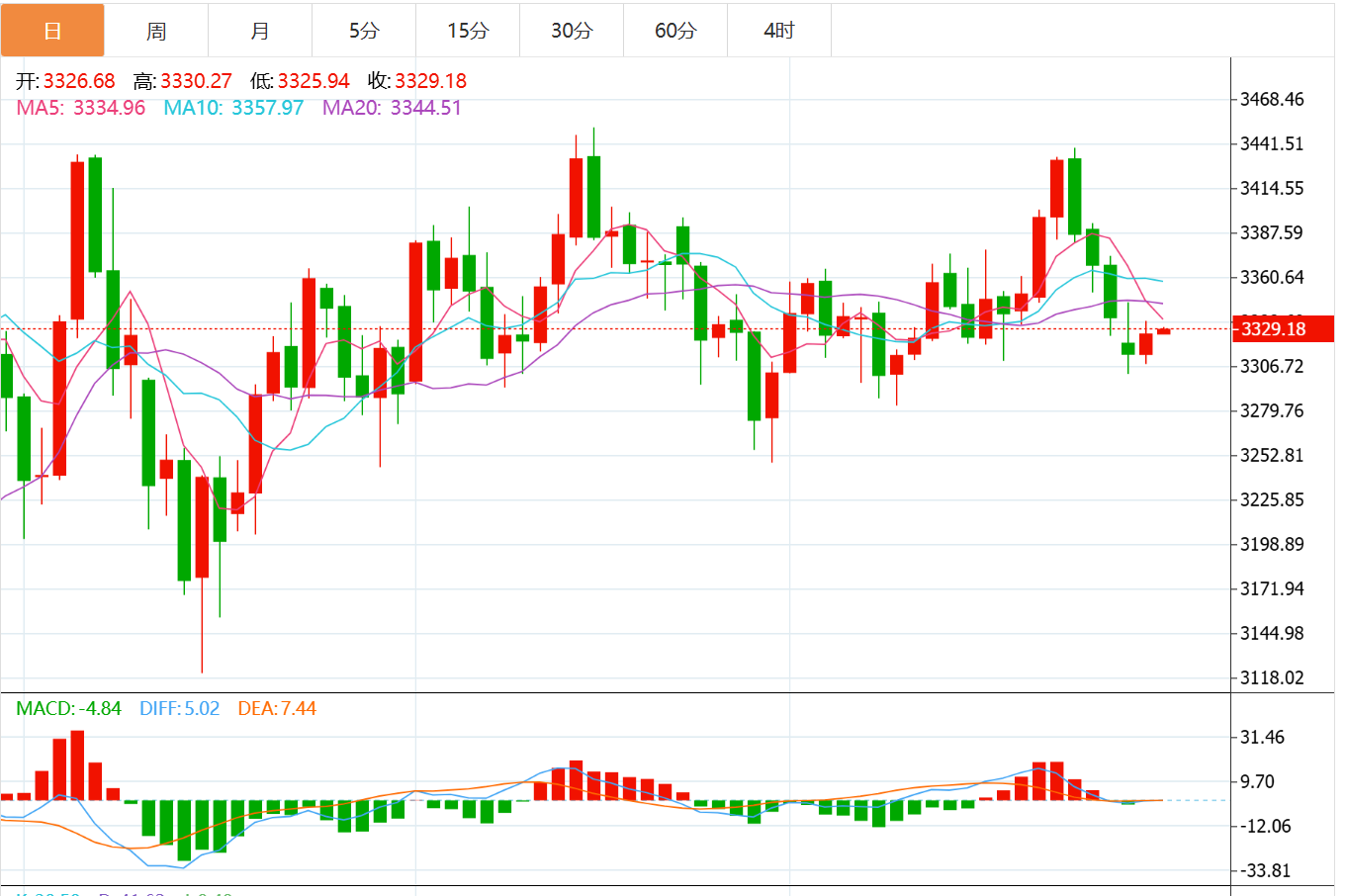Click the MACD -4.84 indicator label
Screen dimensions: 1347x896
coord(69,708)
